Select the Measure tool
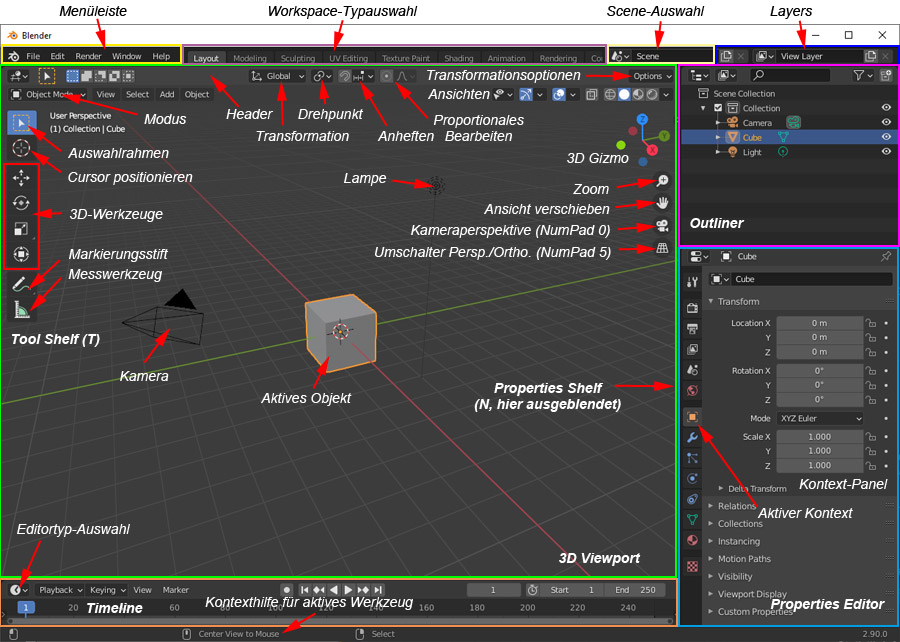900x642 pixels. tap(20, 310)
